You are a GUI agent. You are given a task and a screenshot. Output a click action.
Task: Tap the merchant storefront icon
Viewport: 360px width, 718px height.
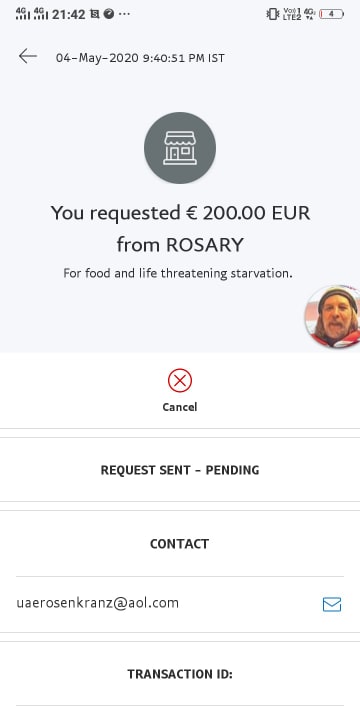pos(180,148)
